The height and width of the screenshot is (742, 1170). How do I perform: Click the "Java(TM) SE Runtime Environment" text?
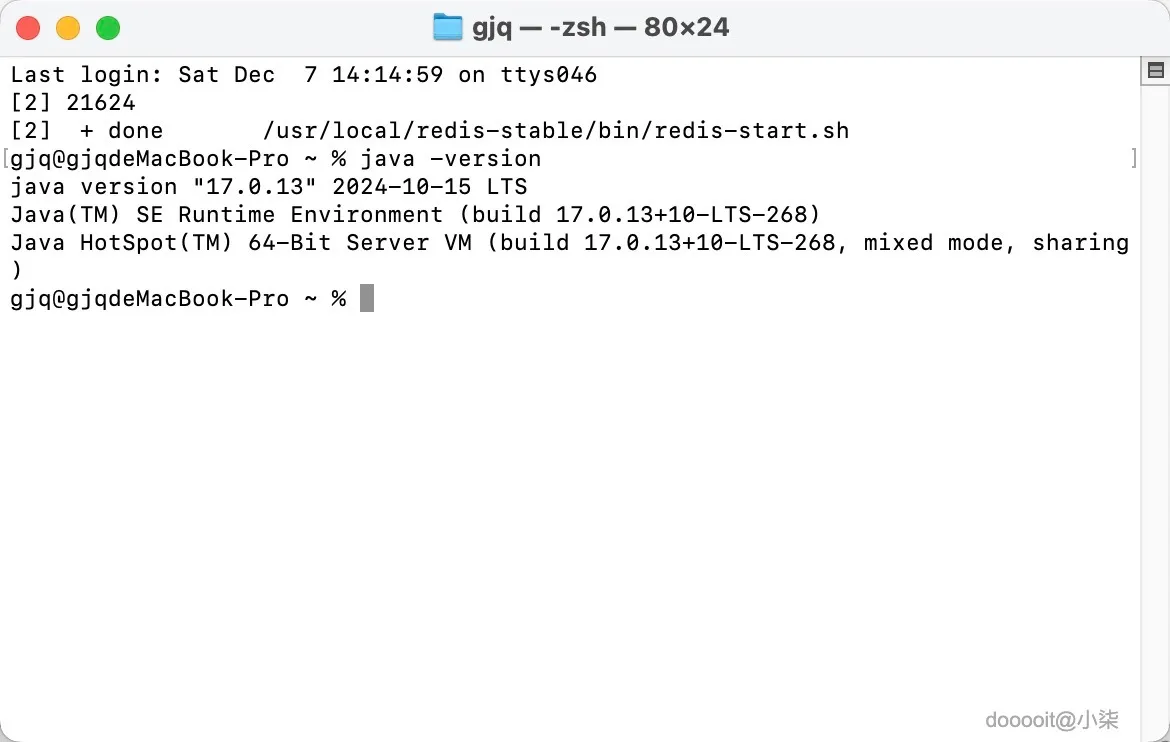[226, 214]
